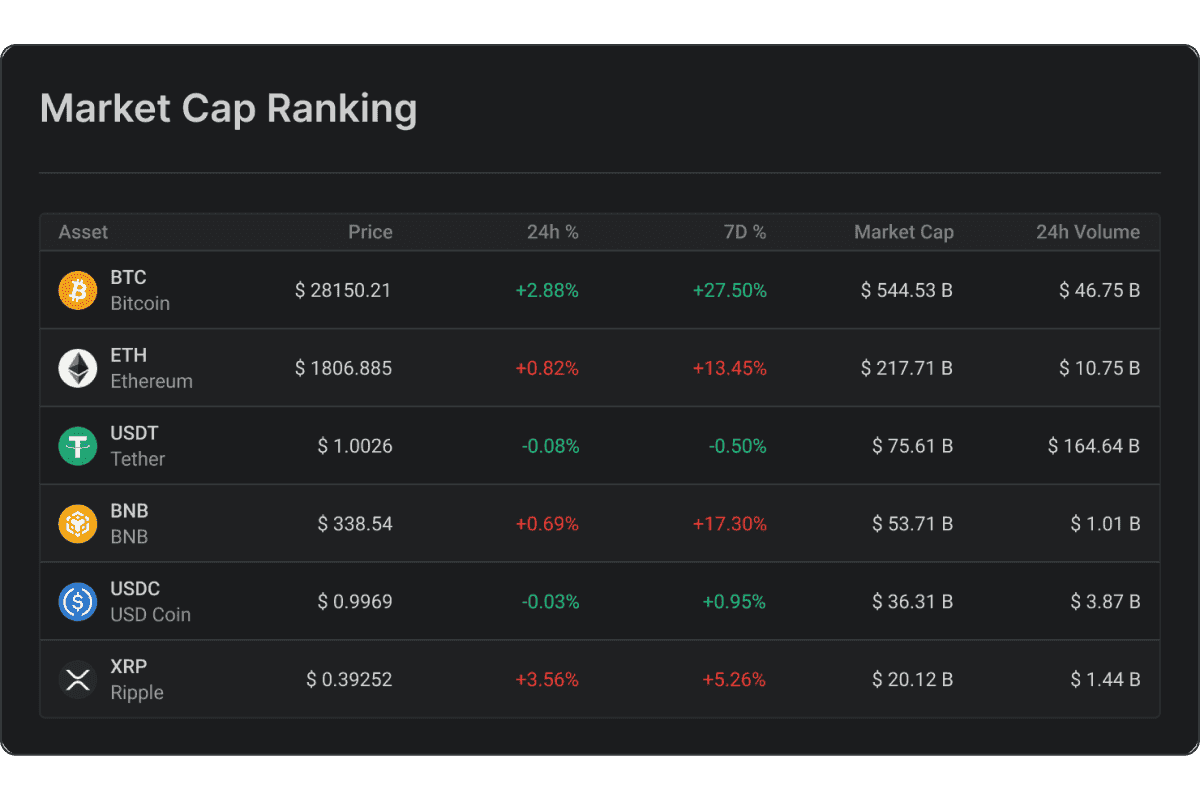
Task: Click the Market Cap Ranking heading
Action: (x=229, y=109)
